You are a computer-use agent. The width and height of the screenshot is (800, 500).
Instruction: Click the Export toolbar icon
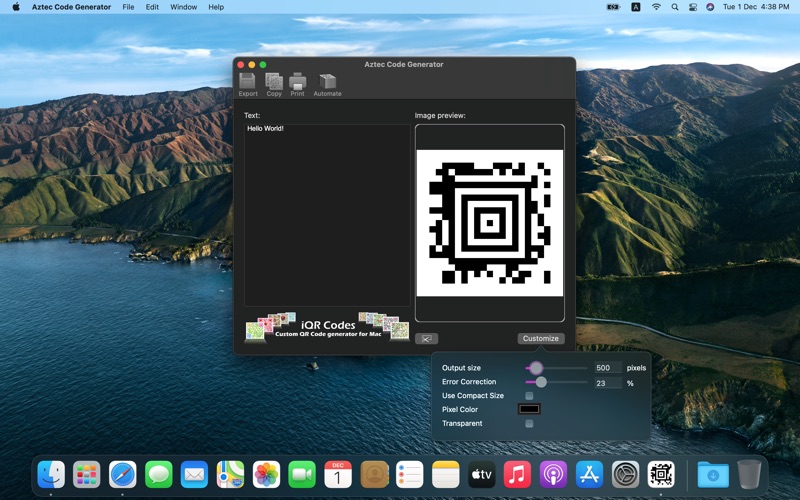click(x=247, y=85)
